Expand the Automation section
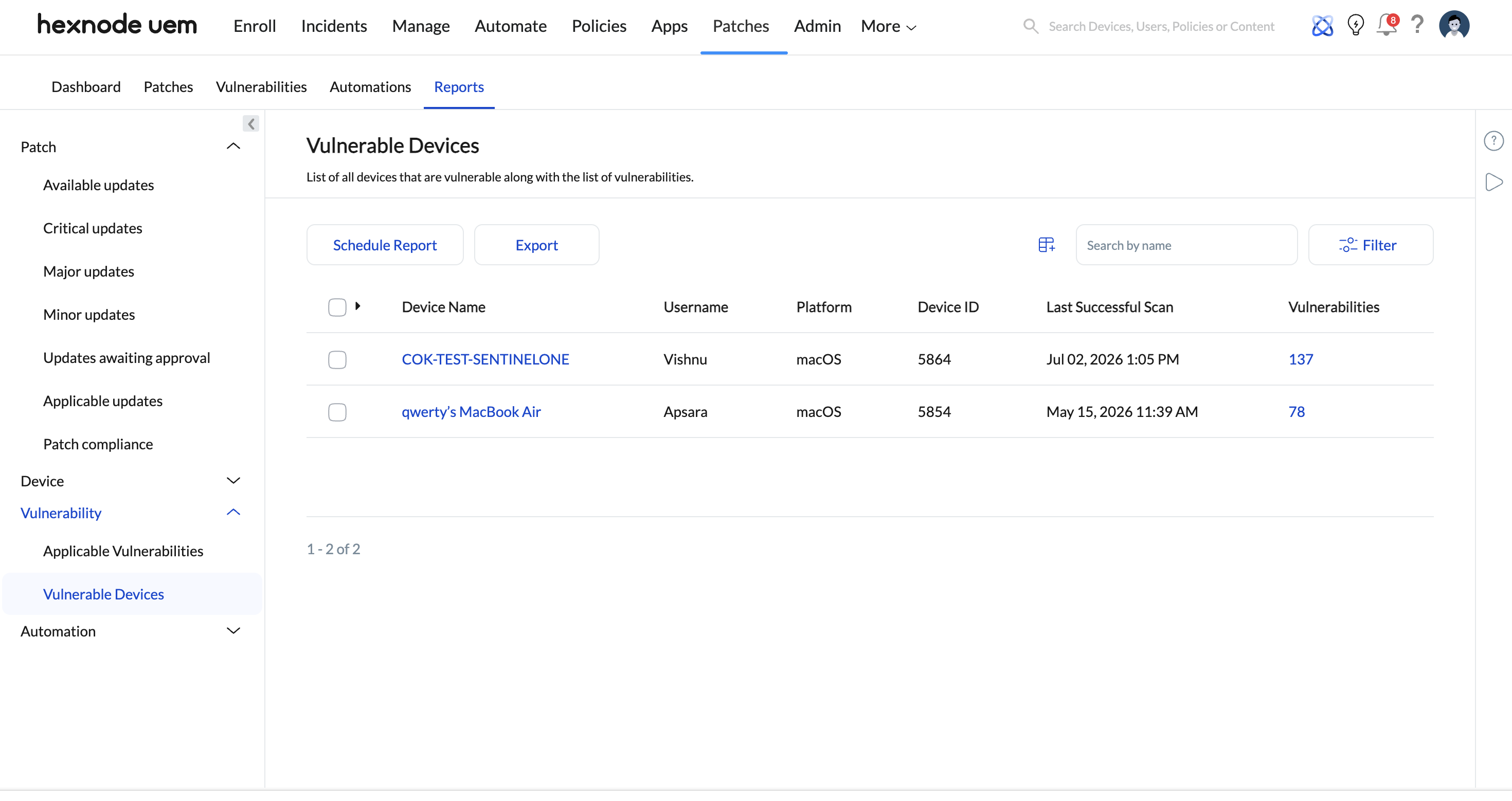Screen dimensions: 1512x801 click(233, 631)
